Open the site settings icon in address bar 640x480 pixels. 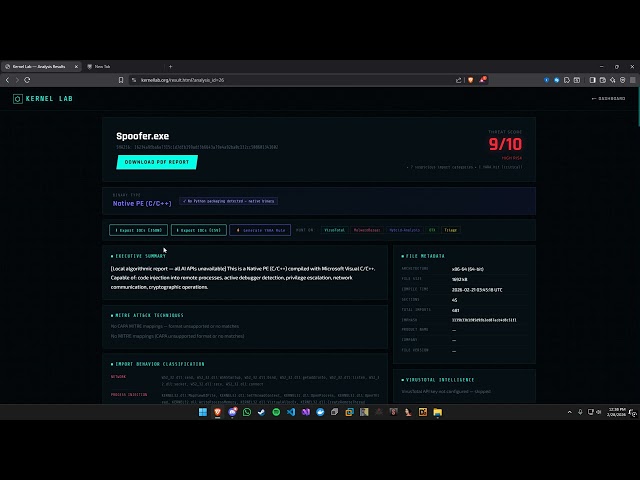[x=134, y=80]
